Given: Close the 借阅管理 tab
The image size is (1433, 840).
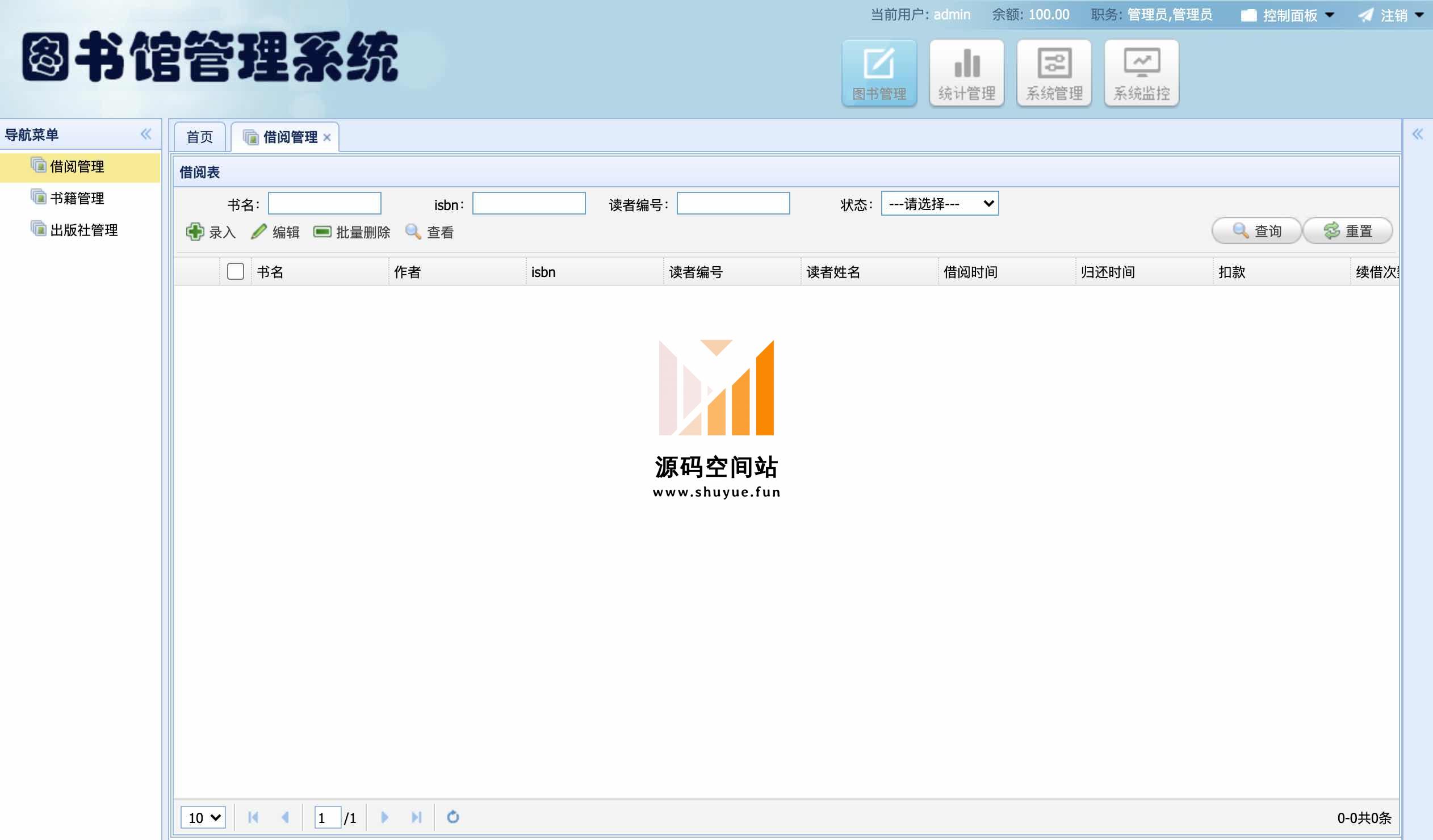Looking at the screenshot, I should (327, 137).
